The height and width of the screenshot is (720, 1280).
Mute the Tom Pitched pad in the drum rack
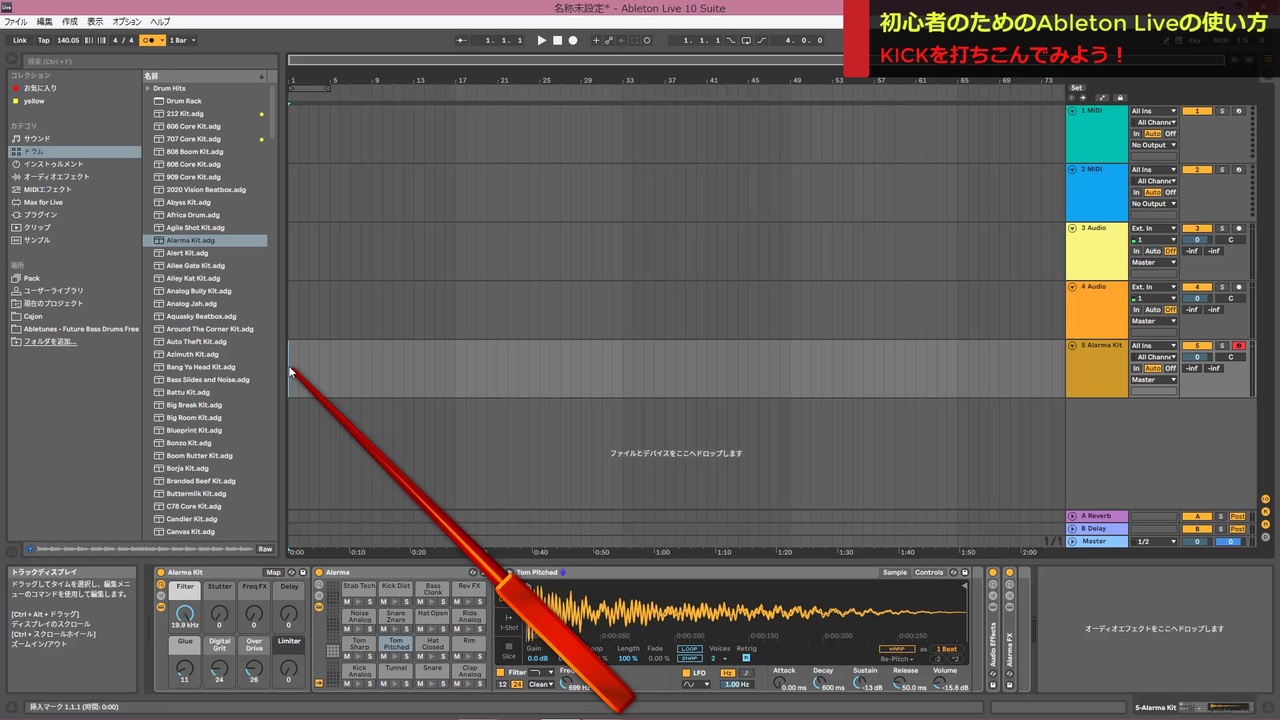(x=382, y=657)
